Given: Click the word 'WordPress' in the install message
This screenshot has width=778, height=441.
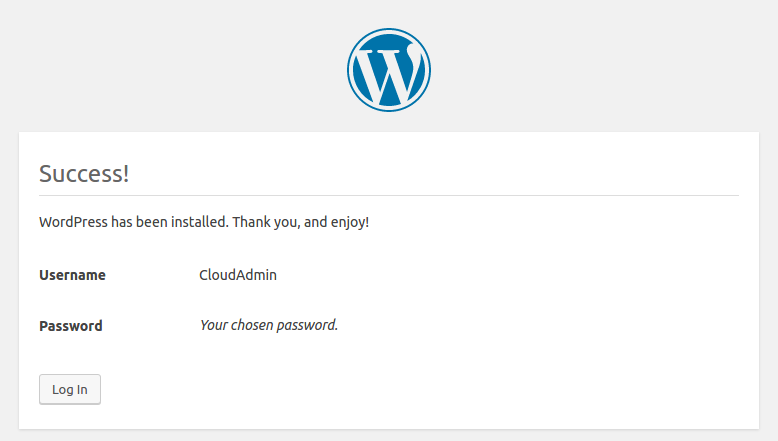Looking at the screenshot, I should [74, 221].
